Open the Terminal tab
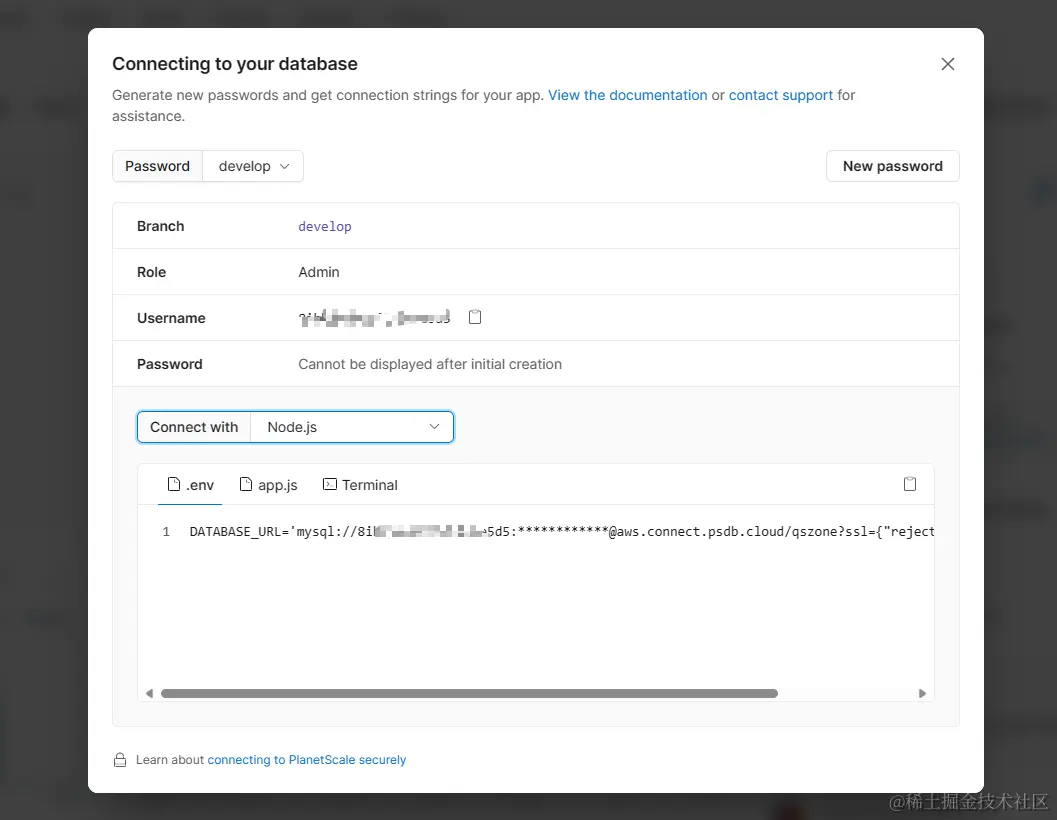This screenshot has width=1057, height=820. (360, 485)
